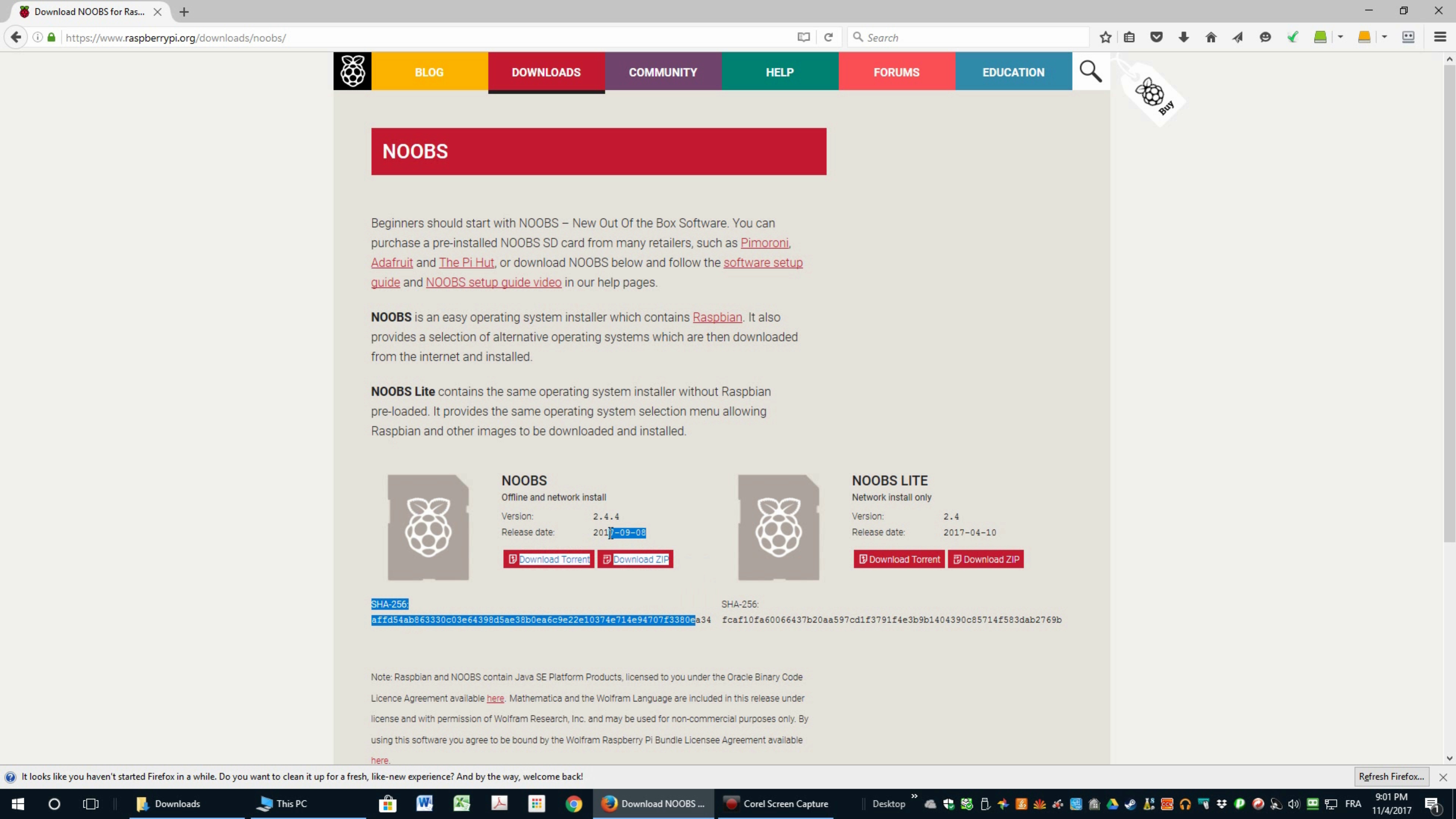Click the orange scanner extension icon
1456x819 pixels.
pos(1364,37)
